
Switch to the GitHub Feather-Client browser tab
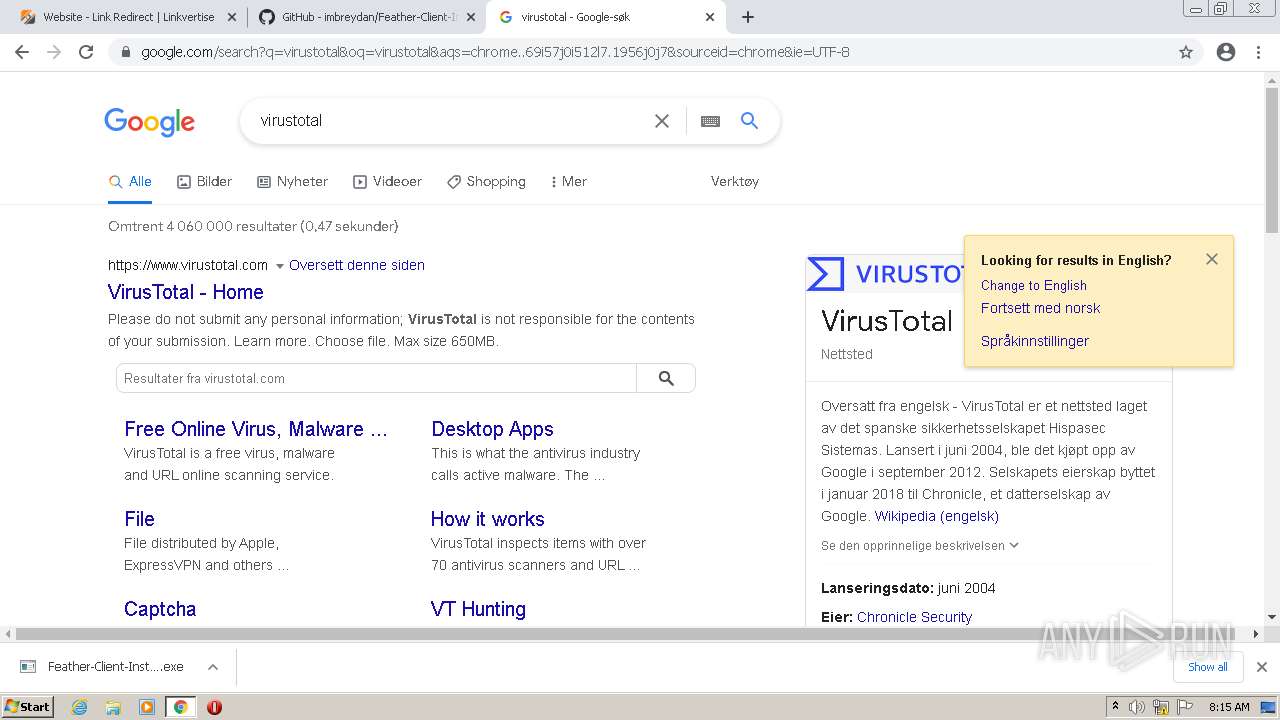point(366,17)
